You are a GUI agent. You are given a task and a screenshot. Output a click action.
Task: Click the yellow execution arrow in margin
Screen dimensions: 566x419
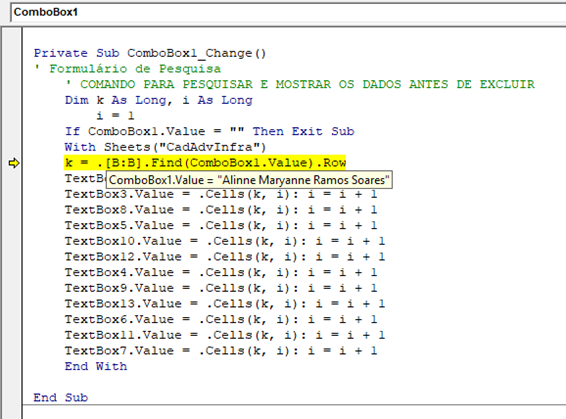coord(13,163)
